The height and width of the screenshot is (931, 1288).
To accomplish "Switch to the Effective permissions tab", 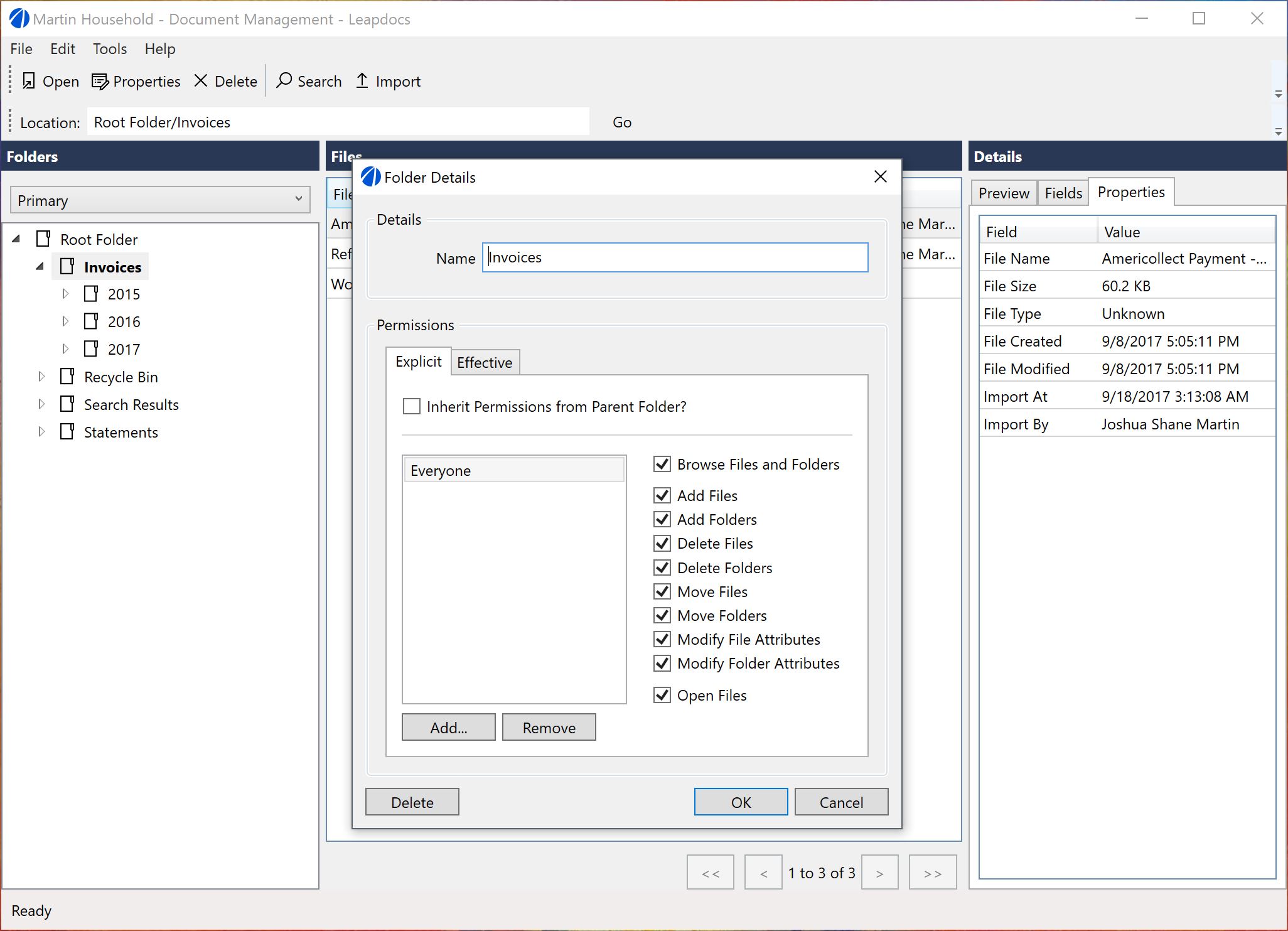I will (485, 363).
